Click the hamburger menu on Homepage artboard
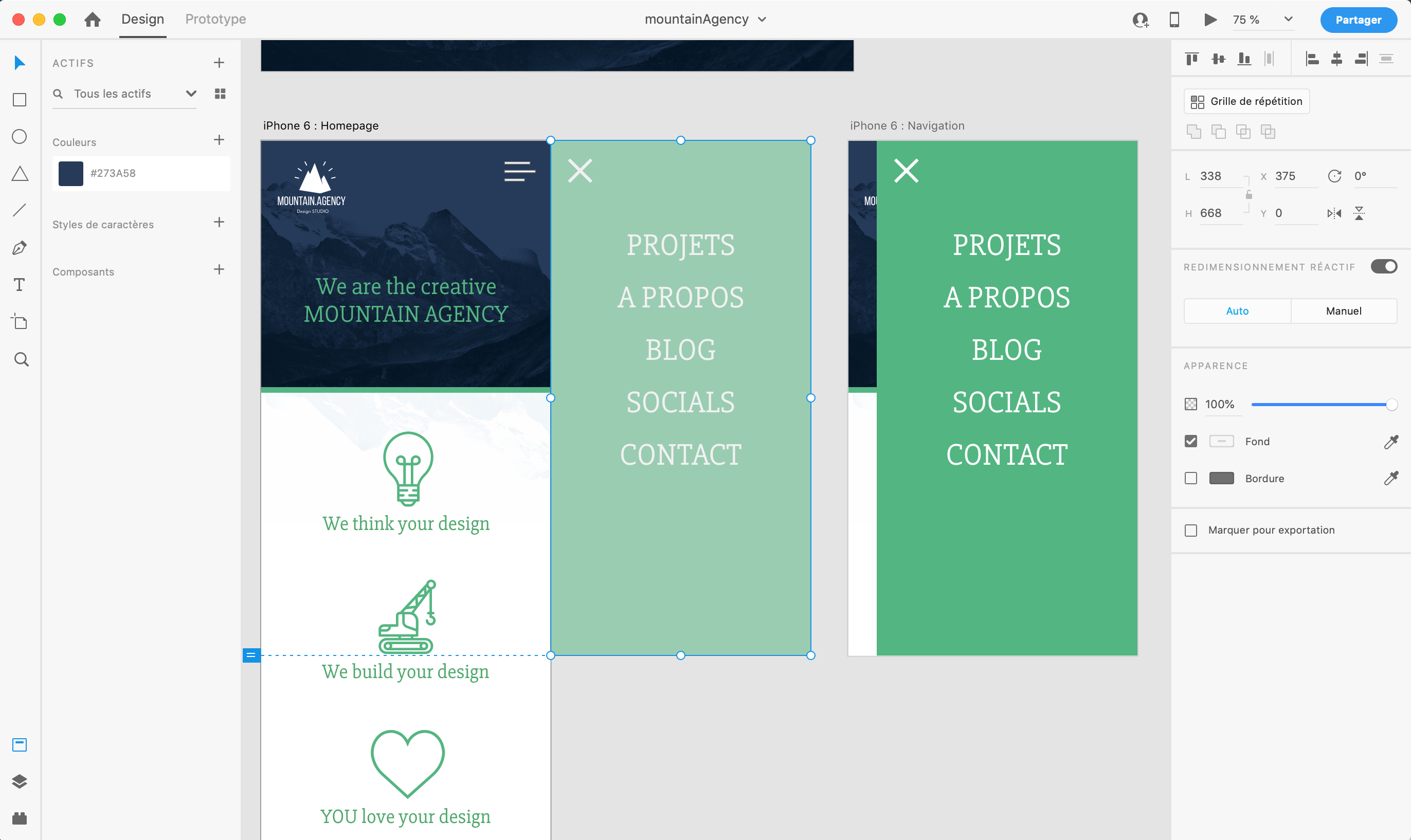The width and height of the screenshot is (1411, 840). [519, 171]
